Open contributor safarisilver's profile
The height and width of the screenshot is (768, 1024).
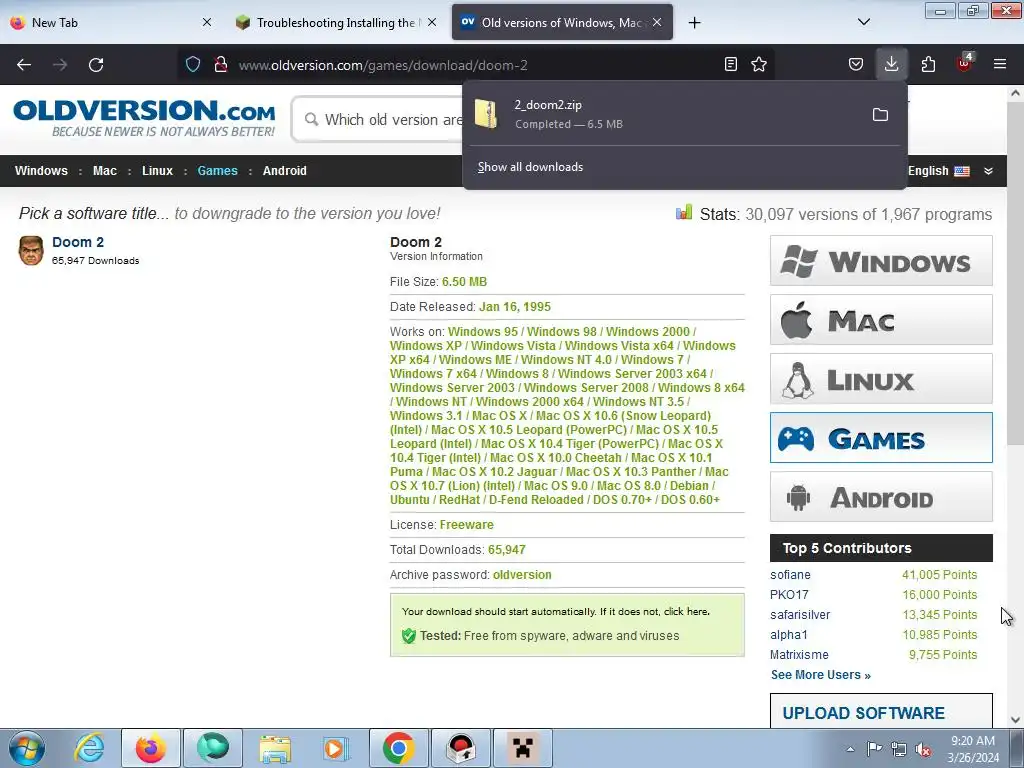click(800, 615)
